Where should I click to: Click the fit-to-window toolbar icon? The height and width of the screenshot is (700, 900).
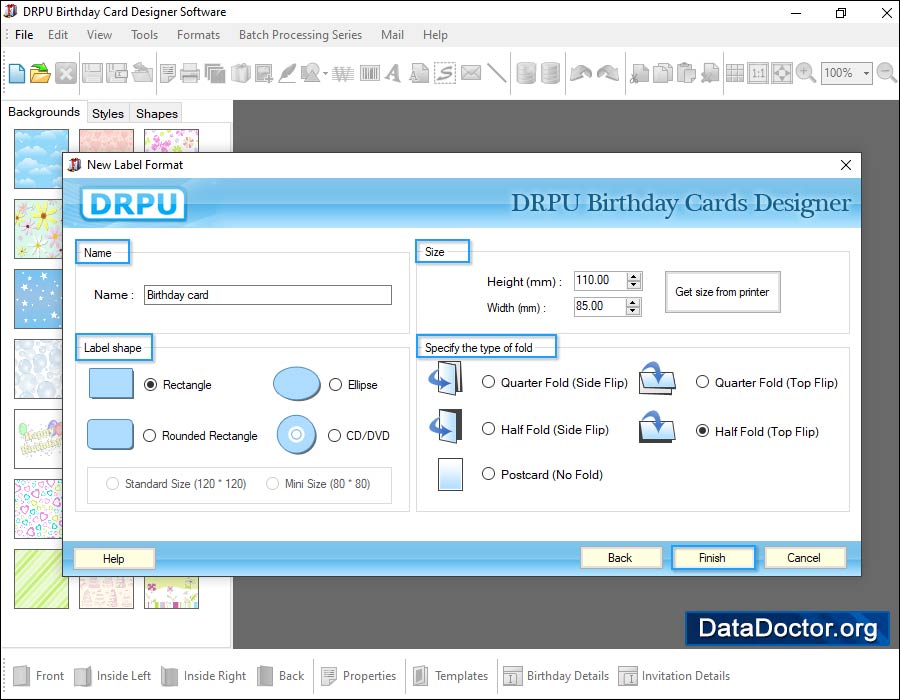pyautogui.click(x=782, y=73)
